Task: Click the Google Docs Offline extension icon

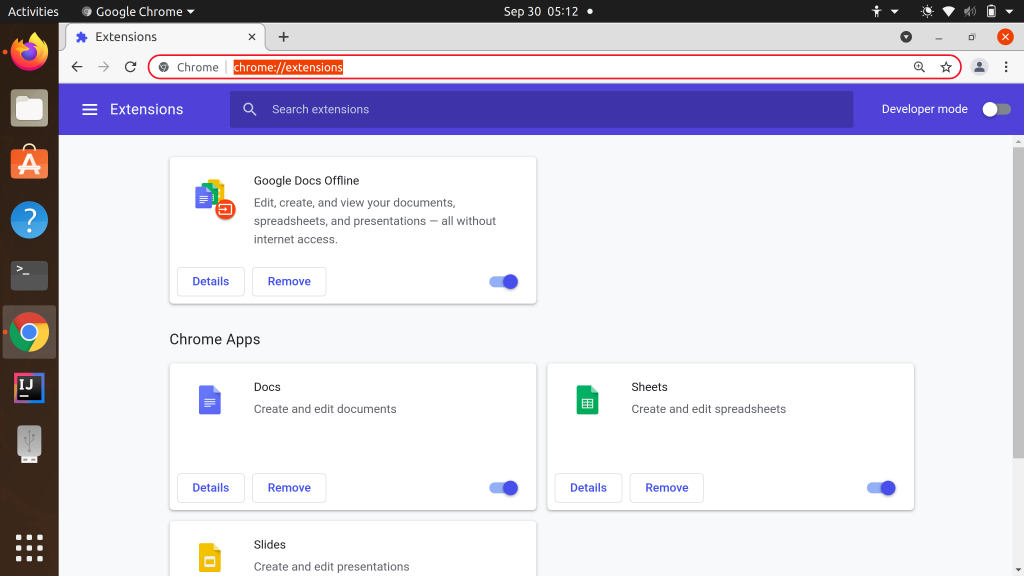Action: point(210,197)
